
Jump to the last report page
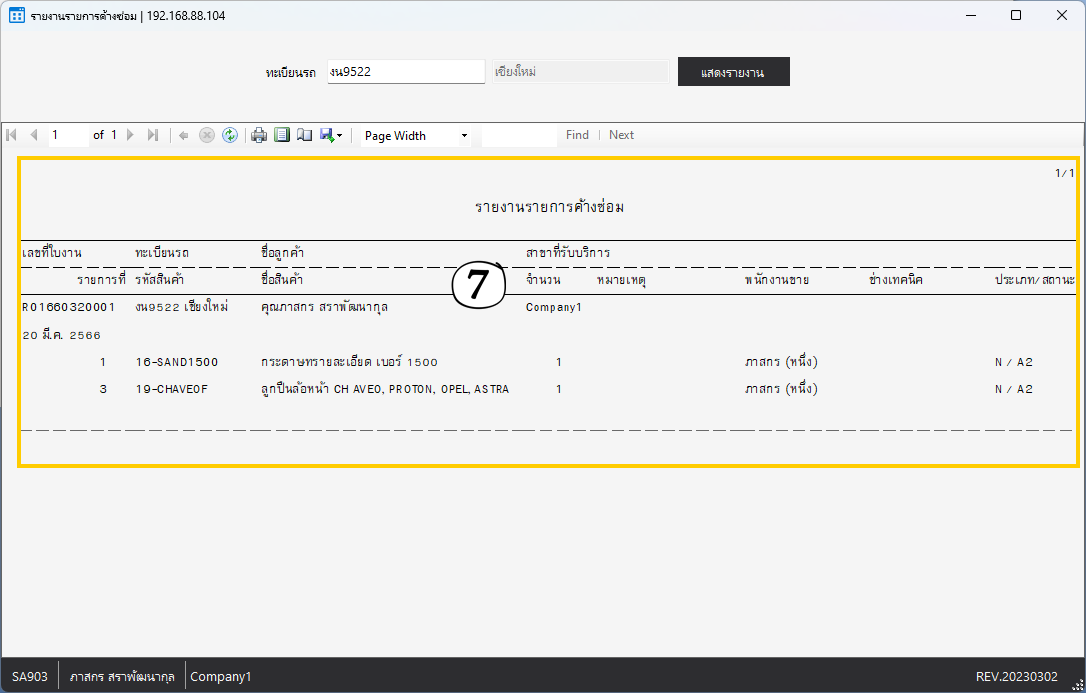pyautogui.click(x=152, y=135)
